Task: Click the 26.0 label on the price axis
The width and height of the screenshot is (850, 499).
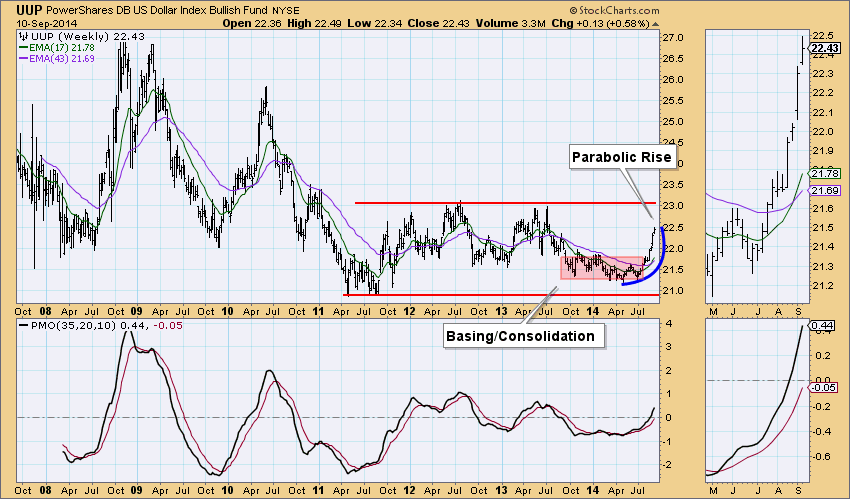Action: pos(672,80)
